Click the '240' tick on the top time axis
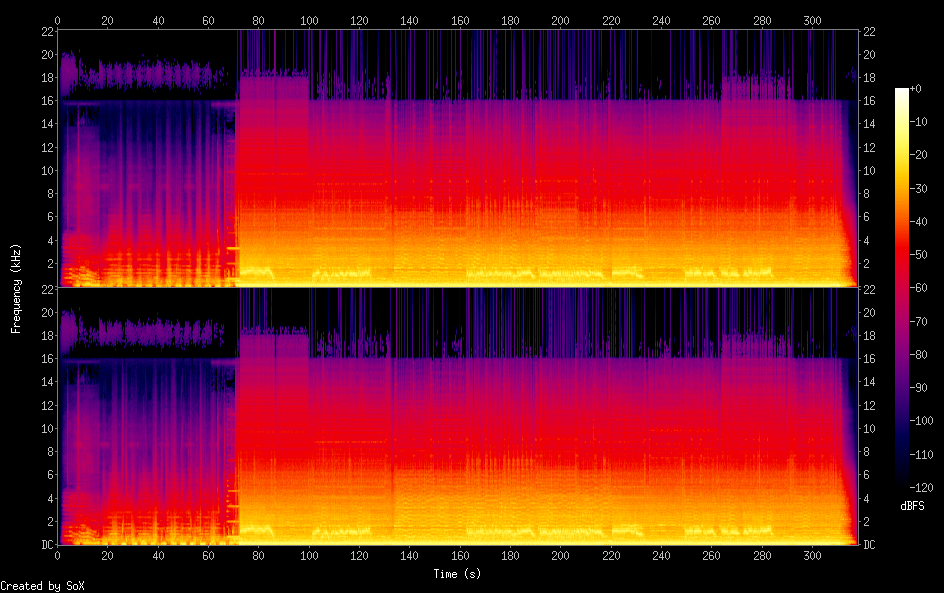Screen dimensions: 944x593 [x=661, y=20]
